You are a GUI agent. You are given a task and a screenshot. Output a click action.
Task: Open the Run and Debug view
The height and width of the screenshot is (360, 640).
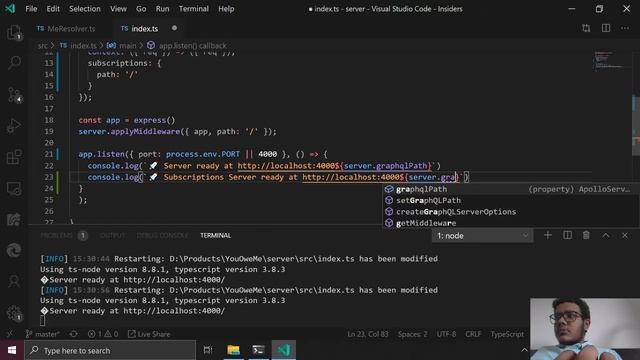coord(15,126)
